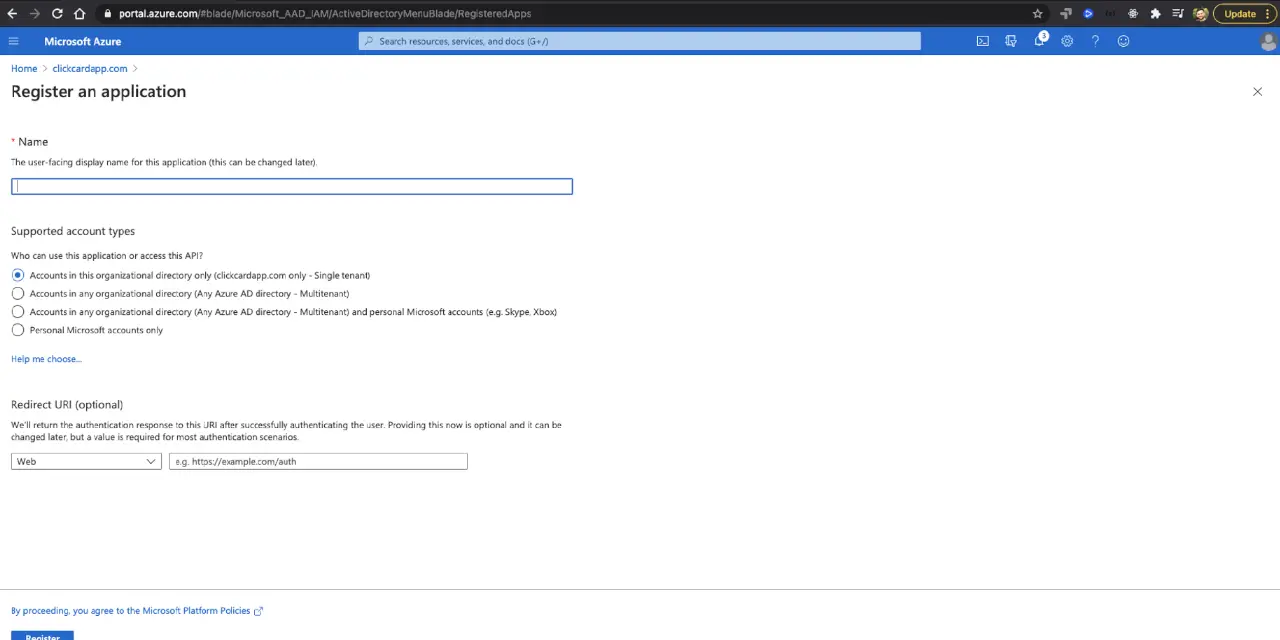Select Multitenant Azure AD directory option

click(x=18, y=293)
